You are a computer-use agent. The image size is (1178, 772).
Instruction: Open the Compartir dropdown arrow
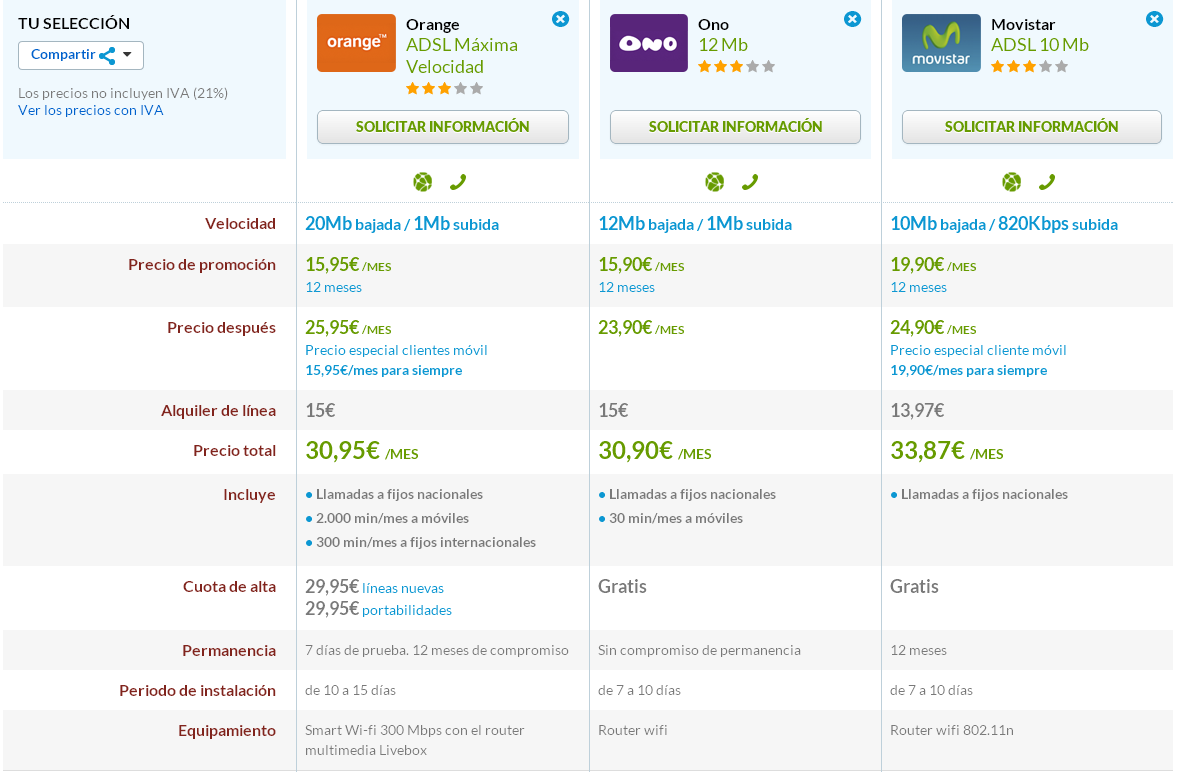point(127,55)
